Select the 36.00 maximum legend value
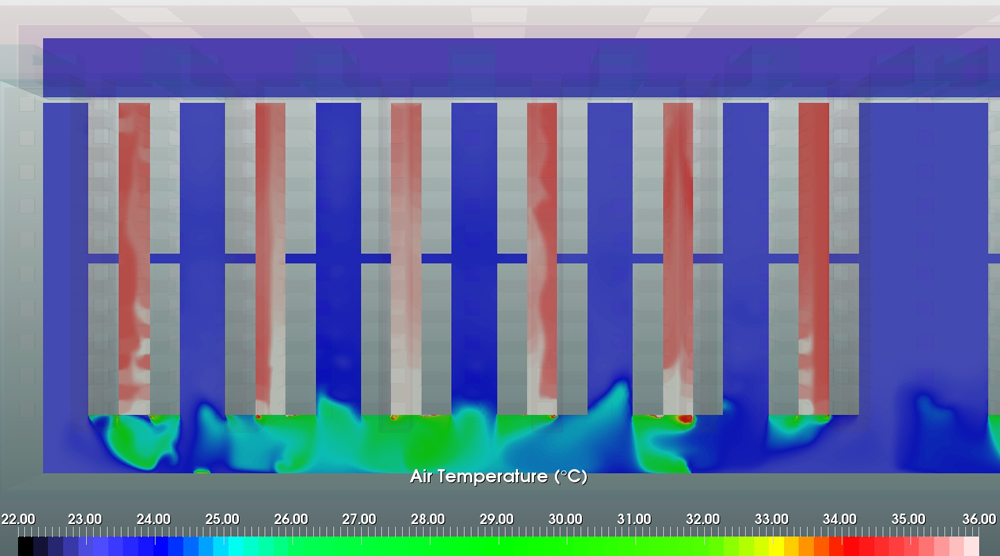The width and height of the screenshot is (1000, 556). tap(980, 519)
